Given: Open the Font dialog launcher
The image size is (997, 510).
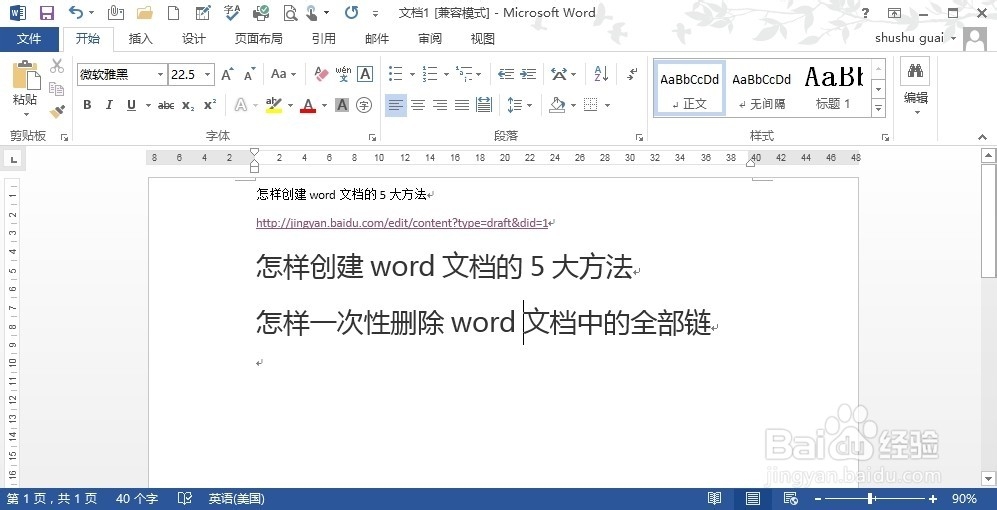Looking at the screenshot, I should 373,137.
